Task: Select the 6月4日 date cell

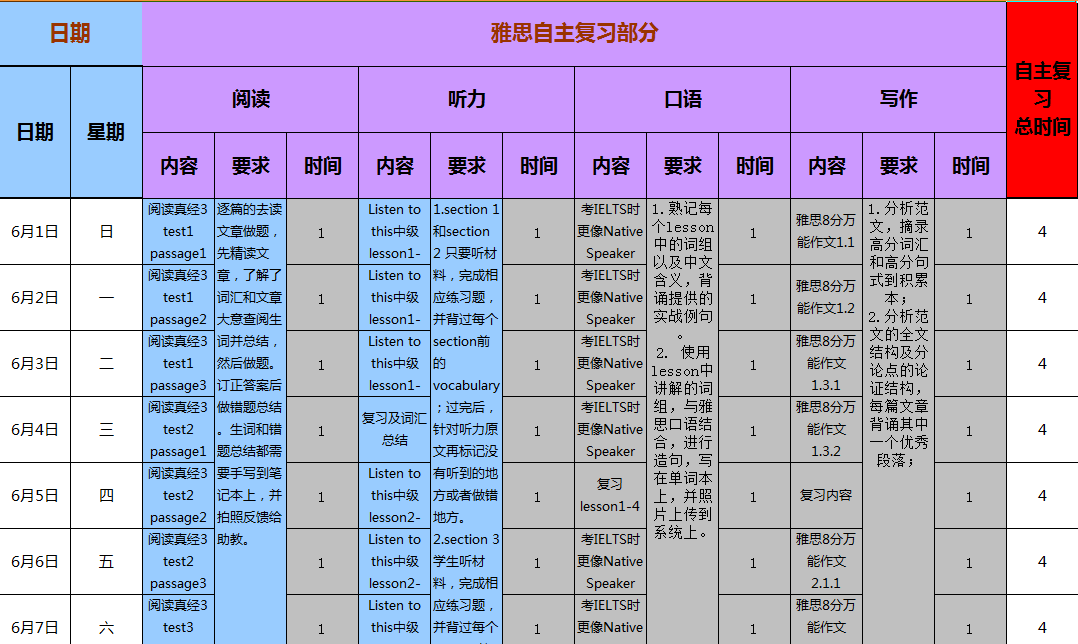Action: click(x=35, y=430)
